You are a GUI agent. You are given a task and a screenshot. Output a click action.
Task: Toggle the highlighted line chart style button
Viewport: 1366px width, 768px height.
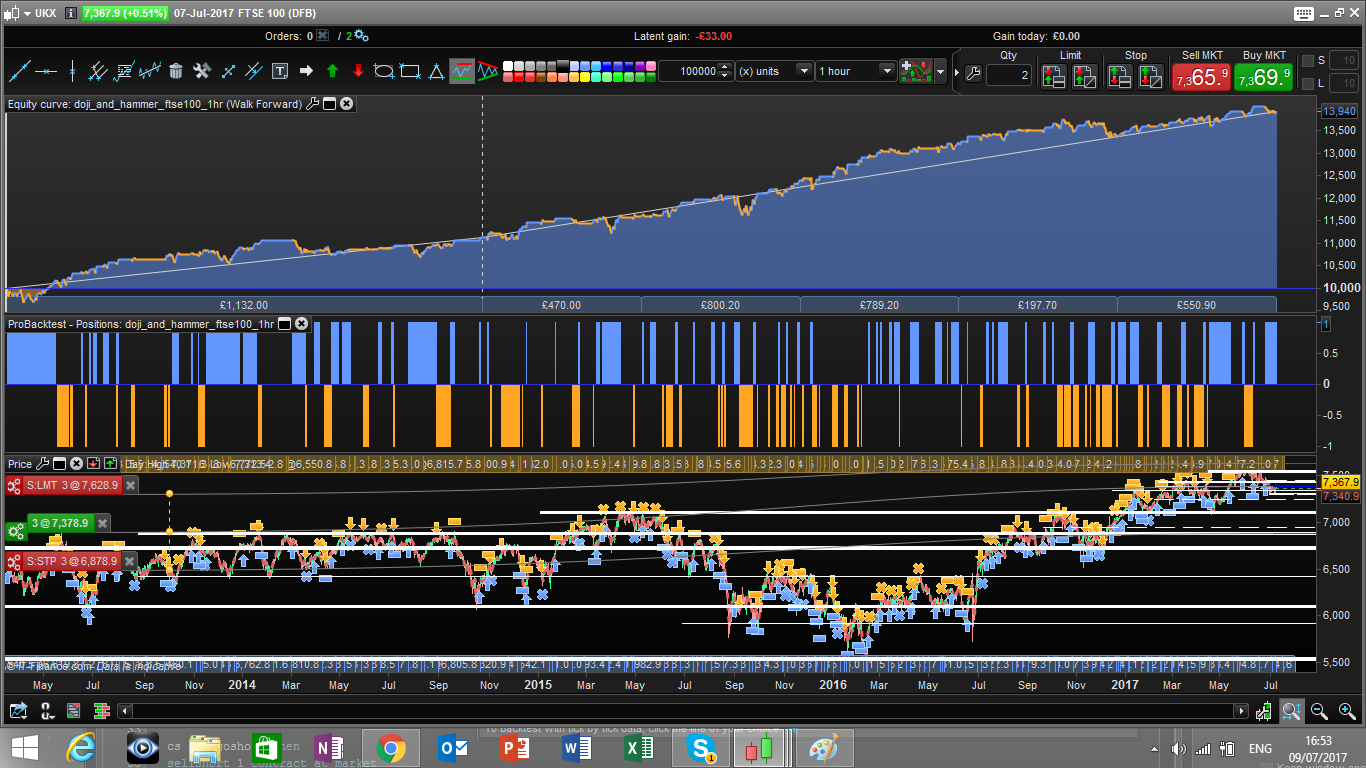pos(461,71)
